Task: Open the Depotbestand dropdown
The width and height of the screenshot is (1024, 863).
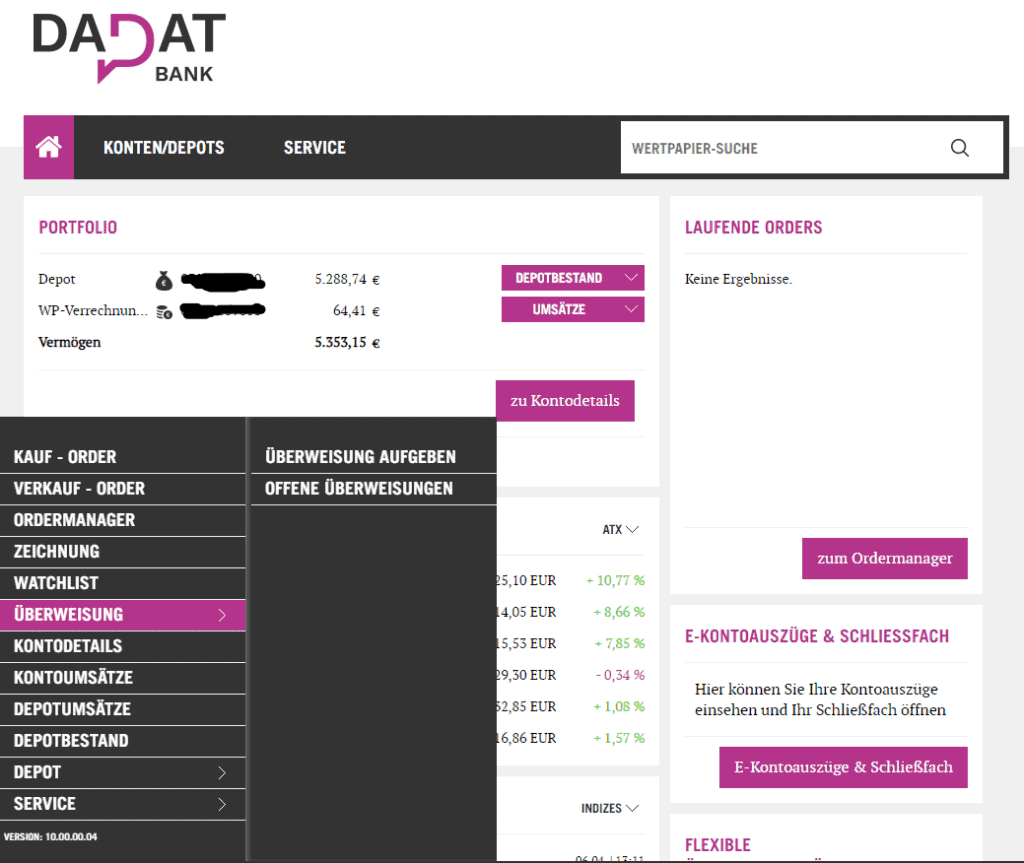Action: pyautogui.click(x=572, y=278)
